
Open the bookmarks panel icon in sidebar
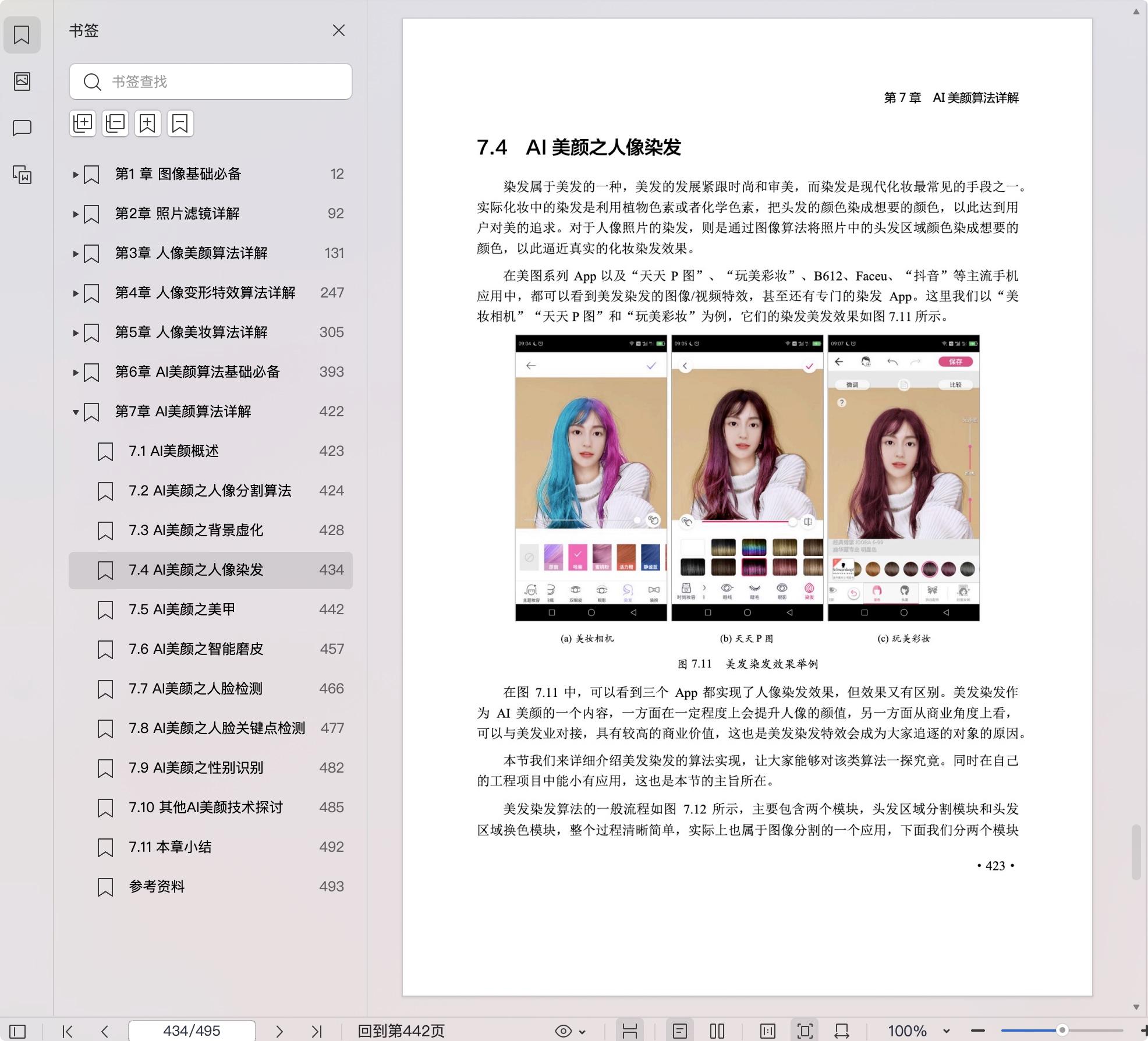tap(22, 35)
